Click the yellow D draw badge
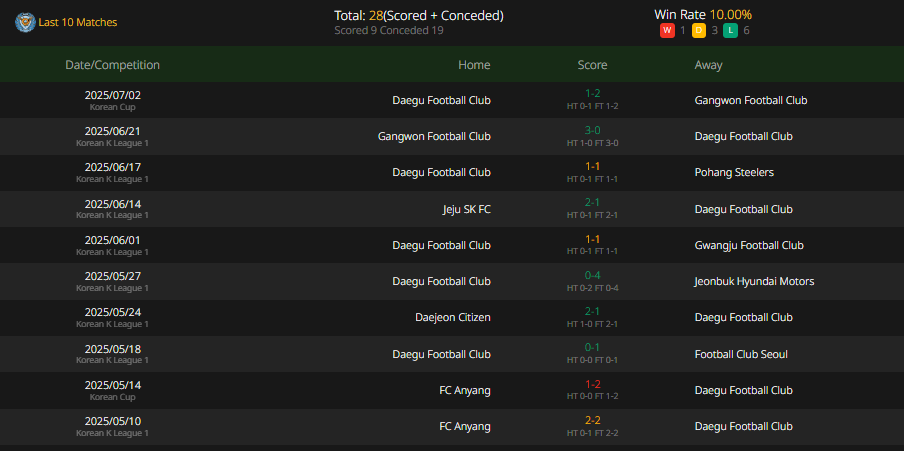 coord(699,31)
